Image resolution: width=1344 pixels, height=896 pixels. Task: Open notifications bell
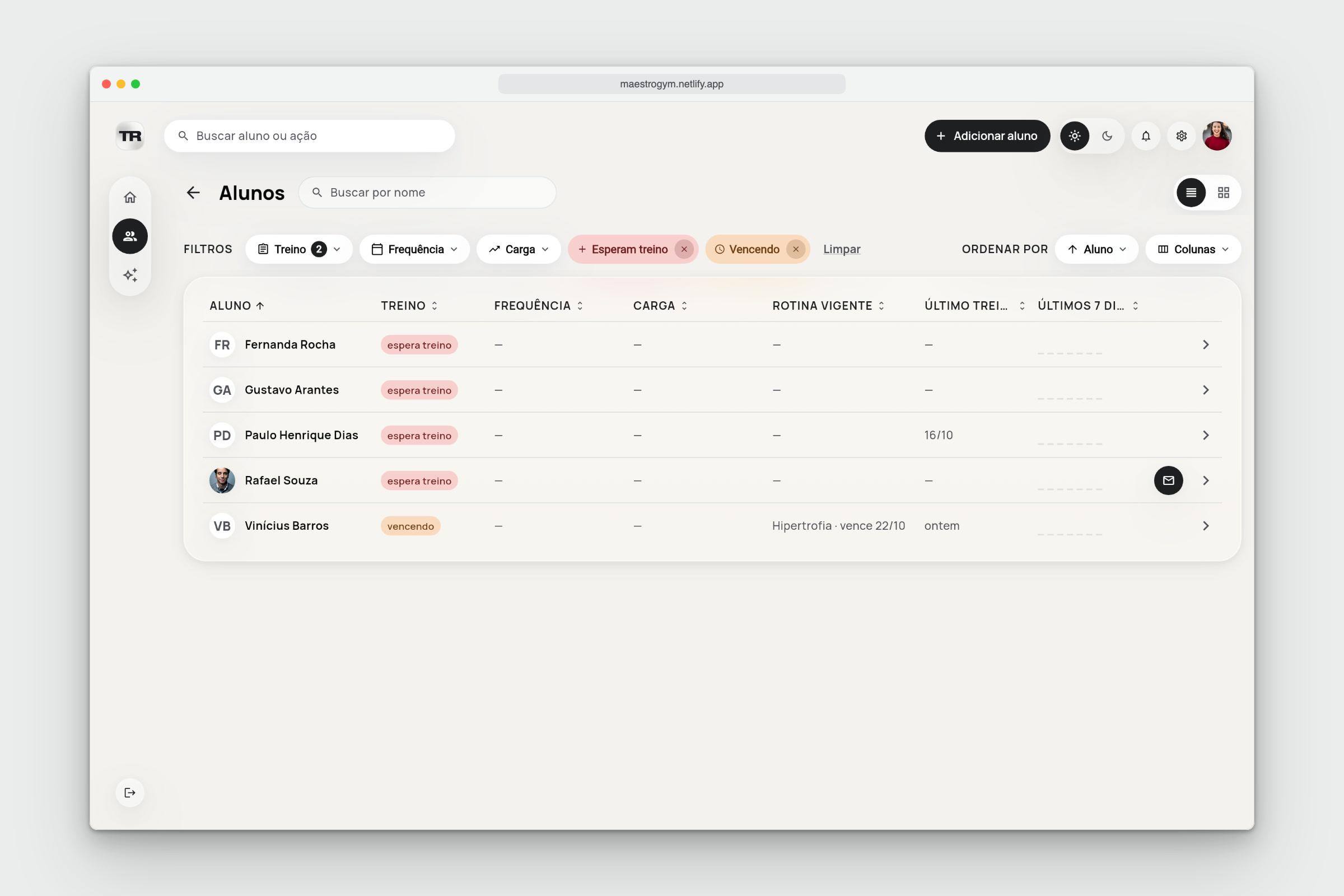1146,136
